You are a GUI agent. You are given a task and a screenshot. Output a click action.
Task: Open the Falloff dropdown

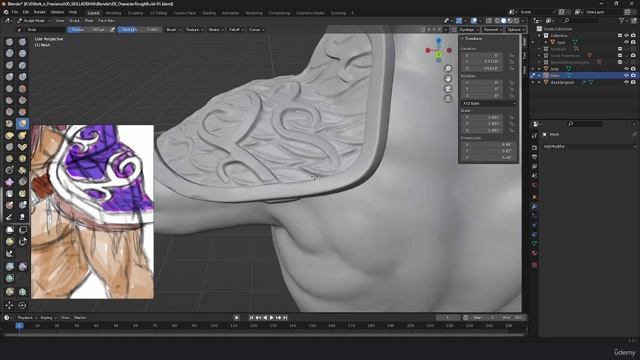[236, 29]
